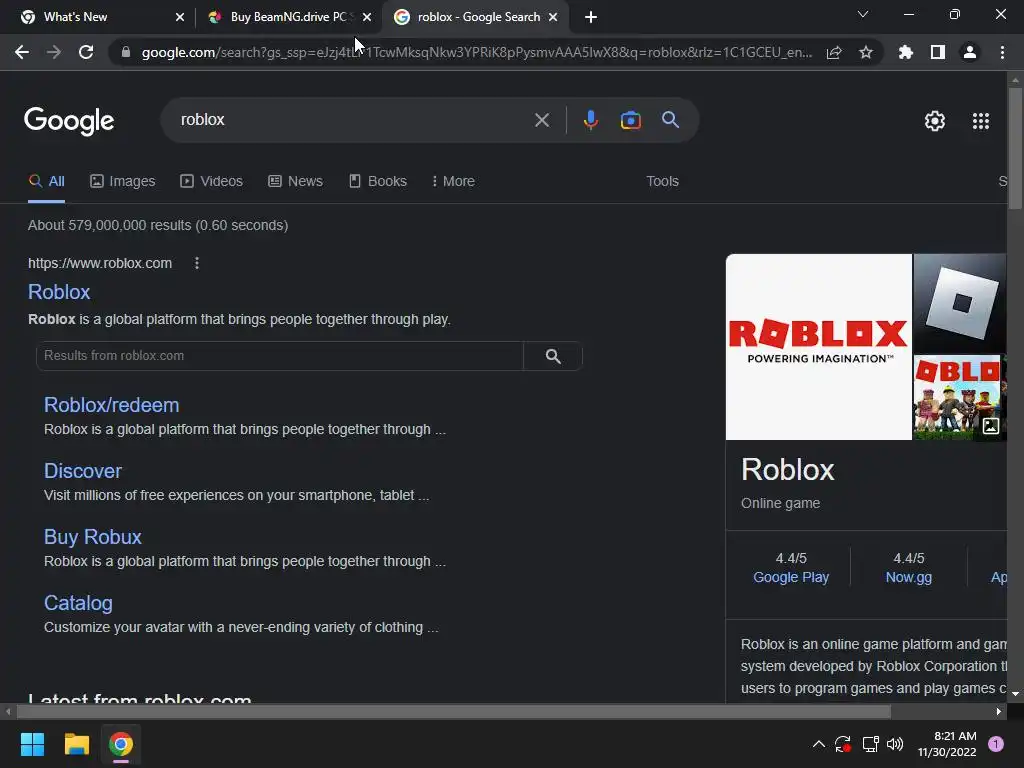Open the volume control in the tray
This screenshot has height=768, width=1024.
point(895,744)
